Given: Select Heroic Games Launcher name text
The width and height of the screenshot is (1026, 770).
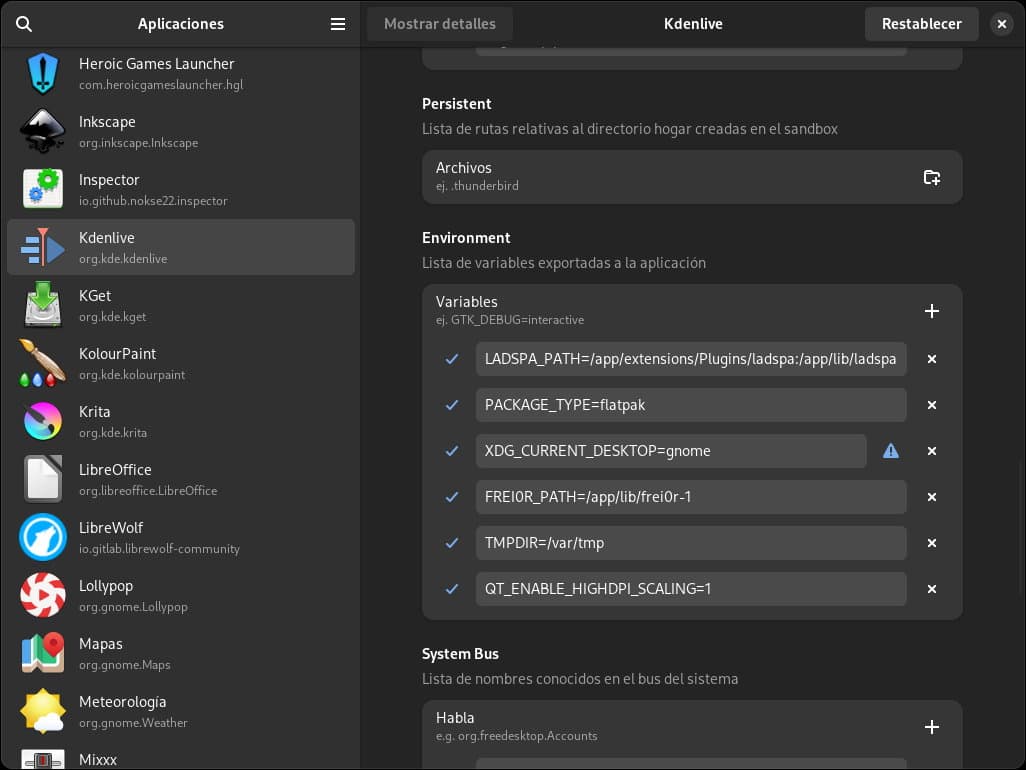Looking at the screenshot, I should pos(156,63).
